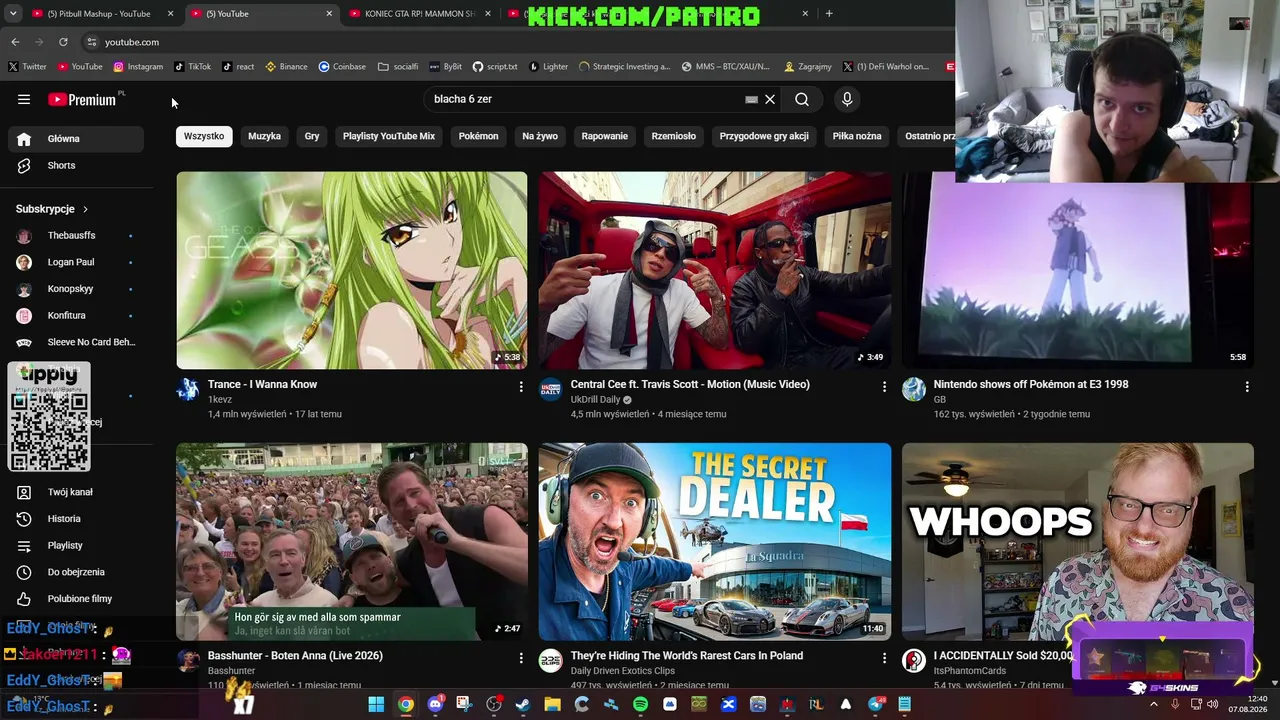Image resolution: width=1280 pixels, height=720 pixels.
Task: Select the 'Wszystko' filter chip
Action: (x=204, y=136)
